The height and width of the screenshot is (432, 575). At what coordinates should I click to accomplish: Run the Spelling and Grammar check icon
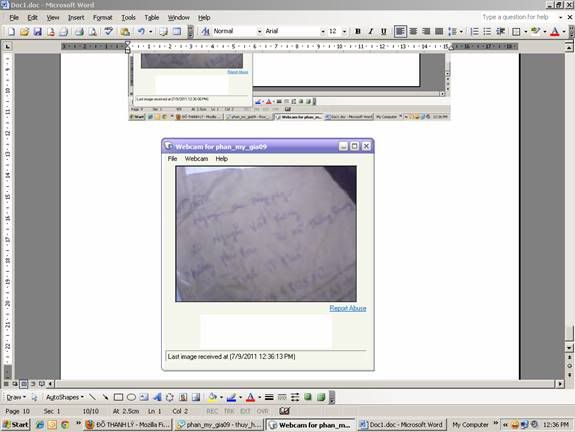[108, 32]
